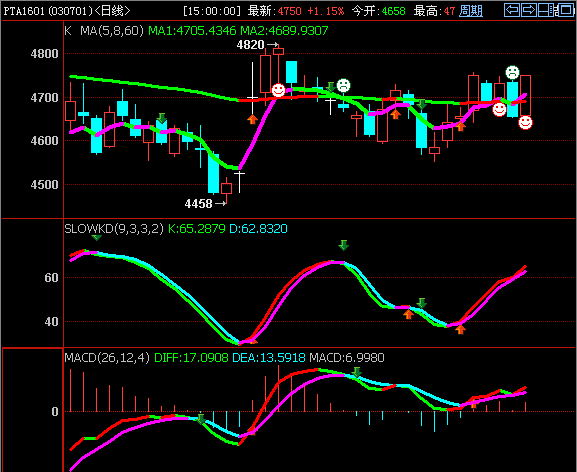Click the K:65.2879 value
577x472 pixels.
pyautogui.click(x=197, y=229)
